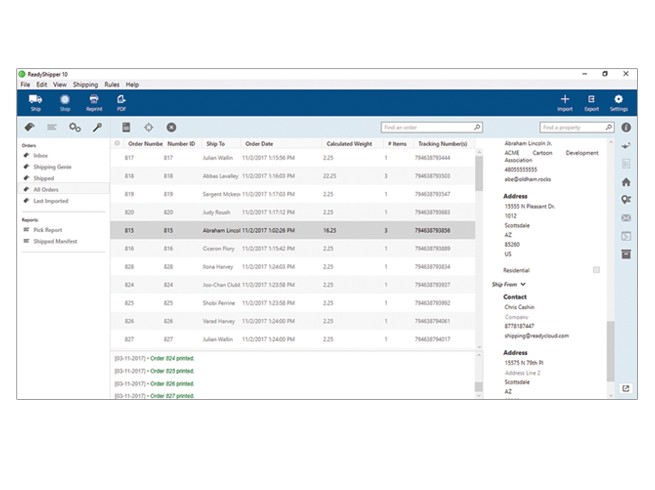Click the tag icon in secondary toolbar
Image resolution: width=655 pixels, height=490 pixels.
click(29, 127)
